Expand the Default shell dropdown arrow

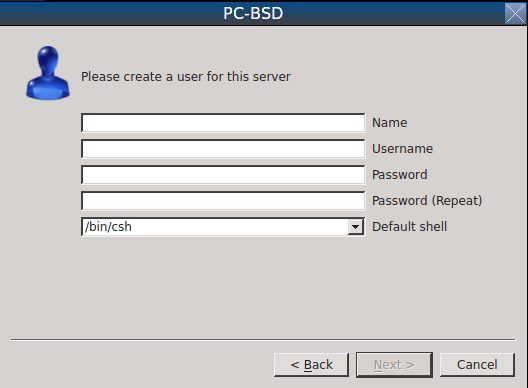coord(355,227)
